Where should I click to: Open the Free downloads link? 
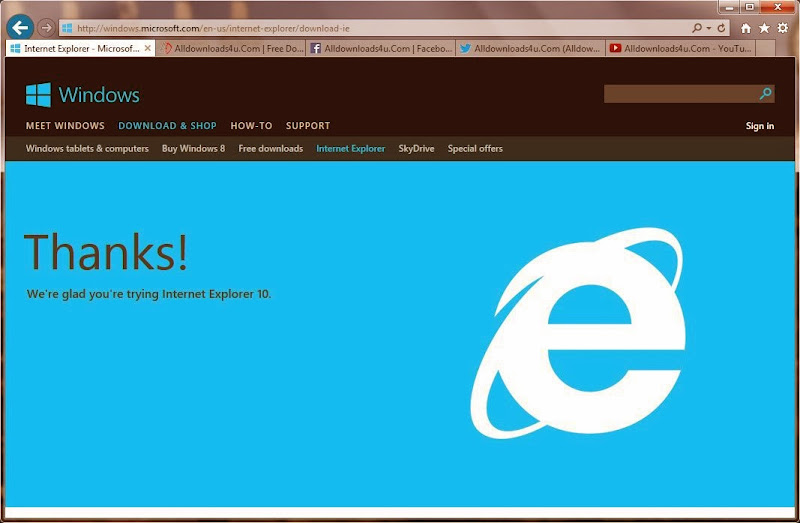pos(270,148)
